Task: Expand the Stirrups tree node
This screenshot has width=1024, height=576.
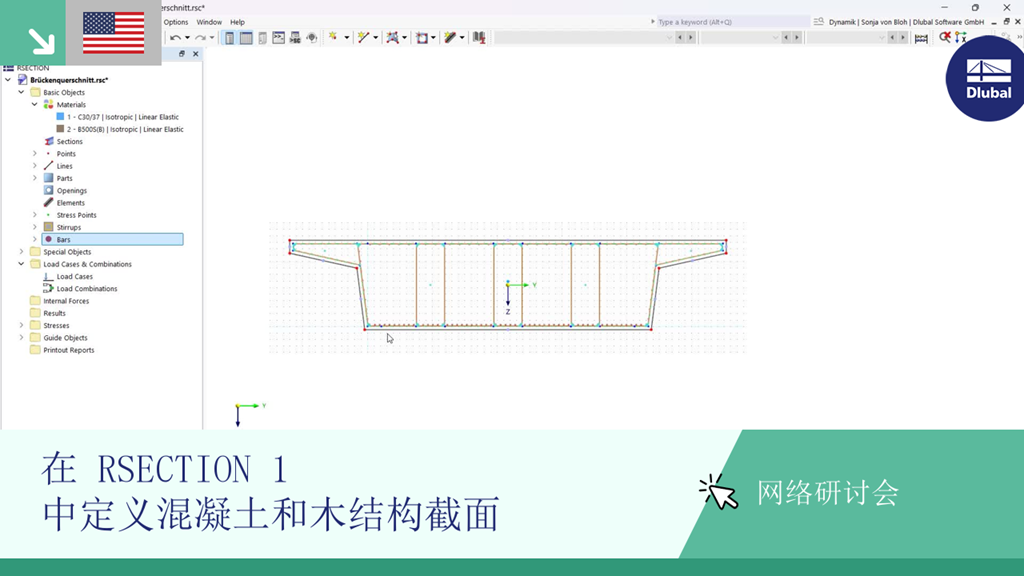Action: [35, 227]
